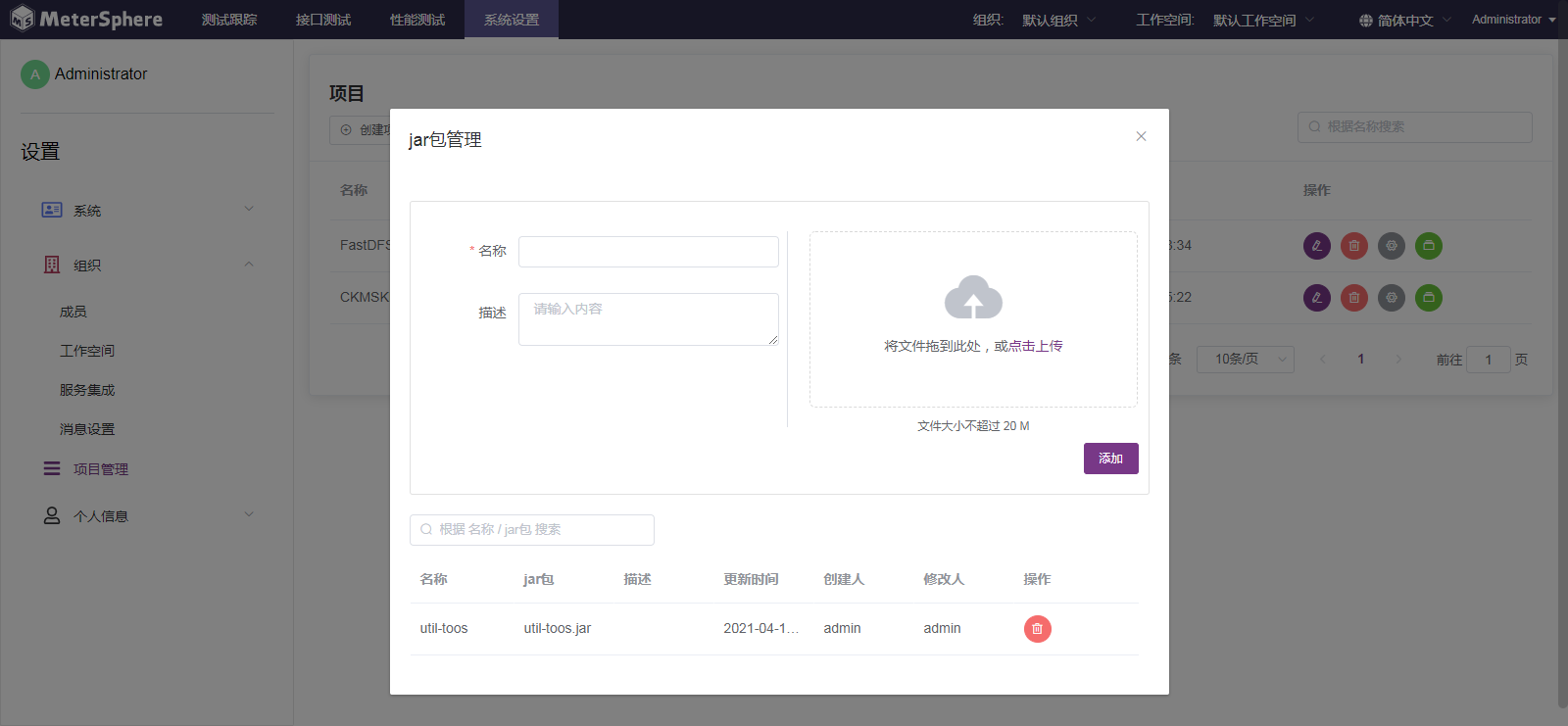The height and width of the screenshot is (726, 1568).
Task: Click the util-toos name cell
Action: 444,629
